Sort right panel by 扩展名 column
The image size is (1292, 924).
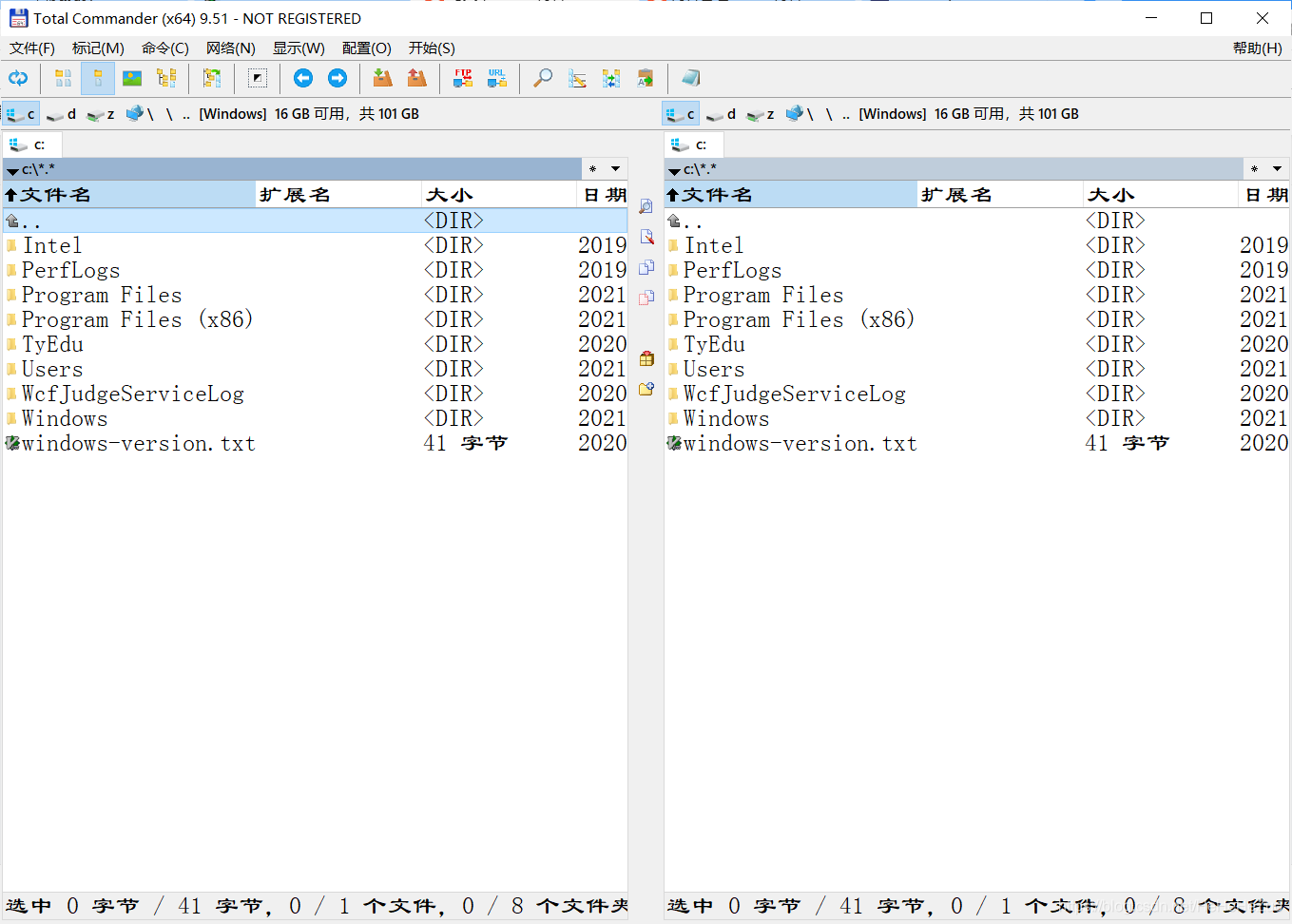click(999, 195)
